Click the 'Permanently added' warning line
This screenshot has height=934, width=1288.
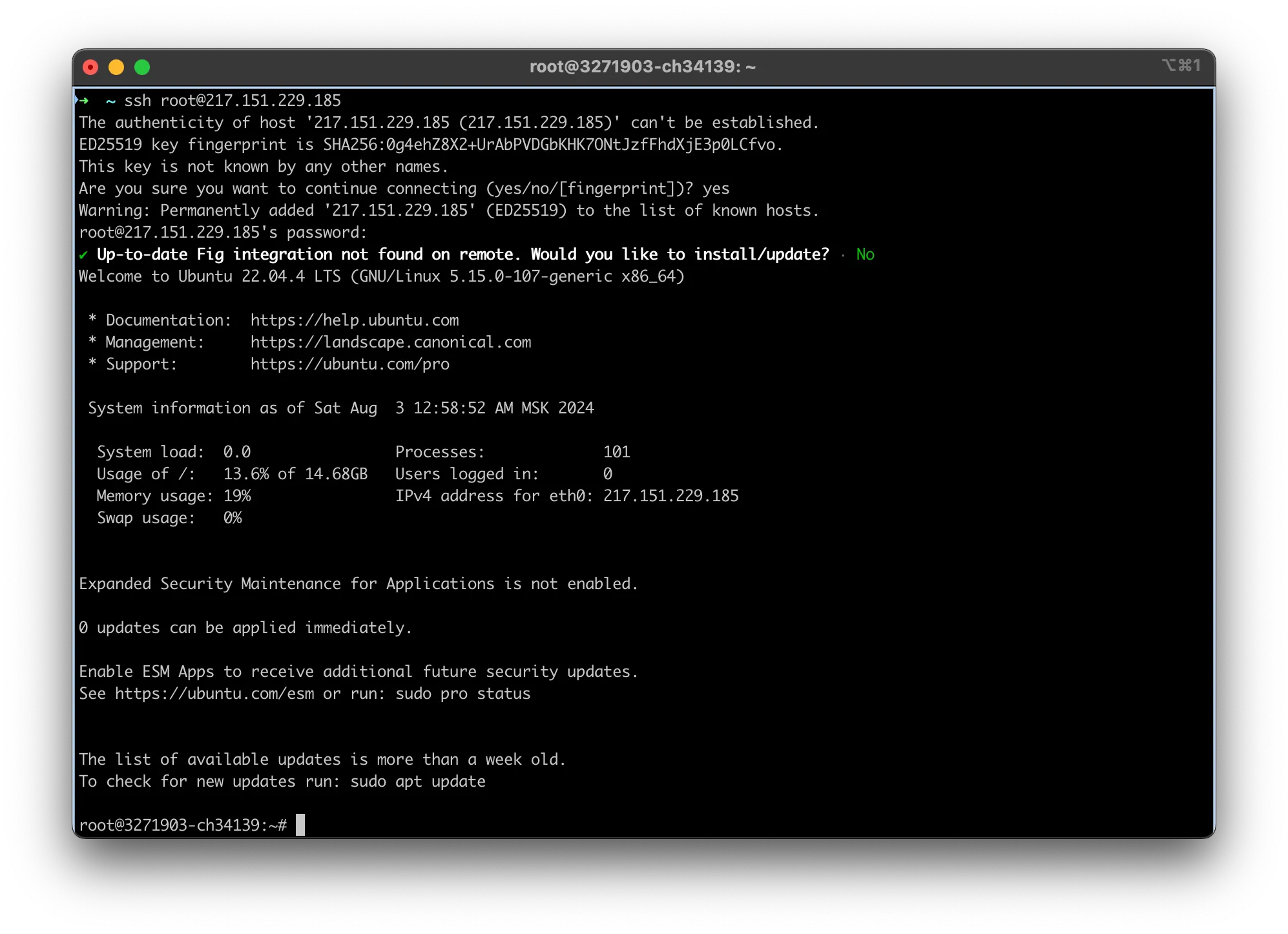coord(449,211)
